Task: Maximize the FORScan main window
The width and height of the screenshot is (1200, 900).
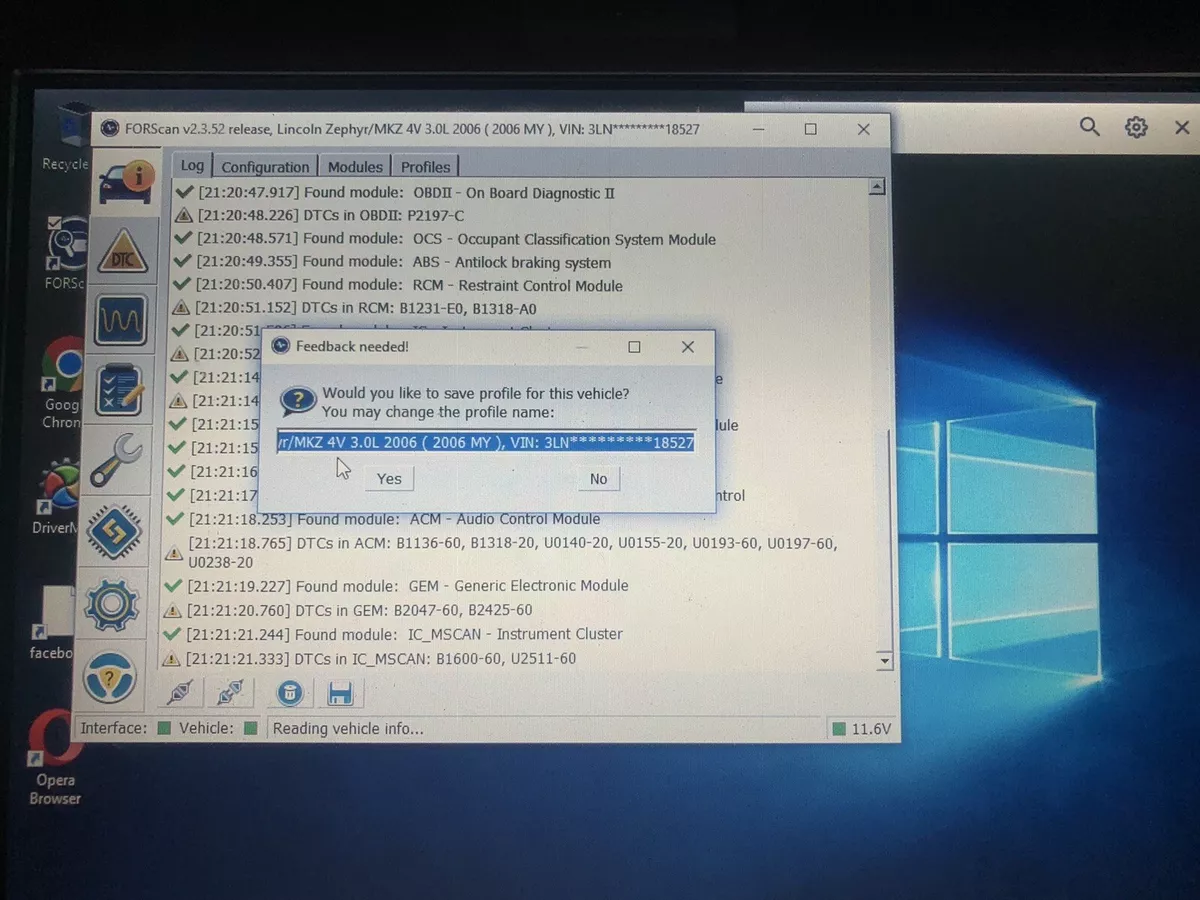Action: point(810,129)
